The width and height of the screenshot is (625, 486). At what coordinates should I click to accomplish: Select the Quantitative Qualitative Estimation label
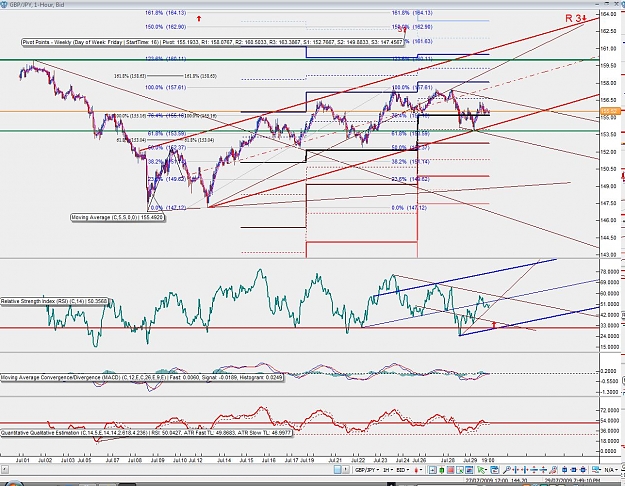(146, 433)
